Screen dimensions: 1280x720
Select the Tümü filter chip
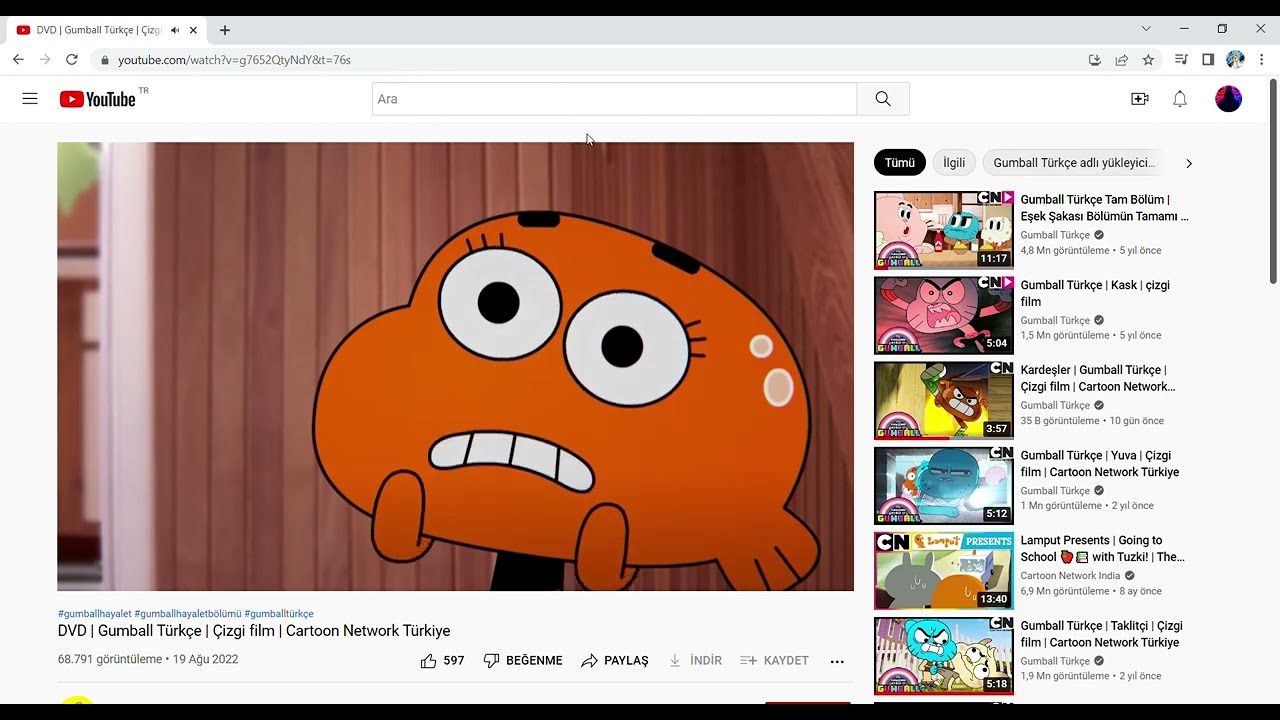coord(900,163)
